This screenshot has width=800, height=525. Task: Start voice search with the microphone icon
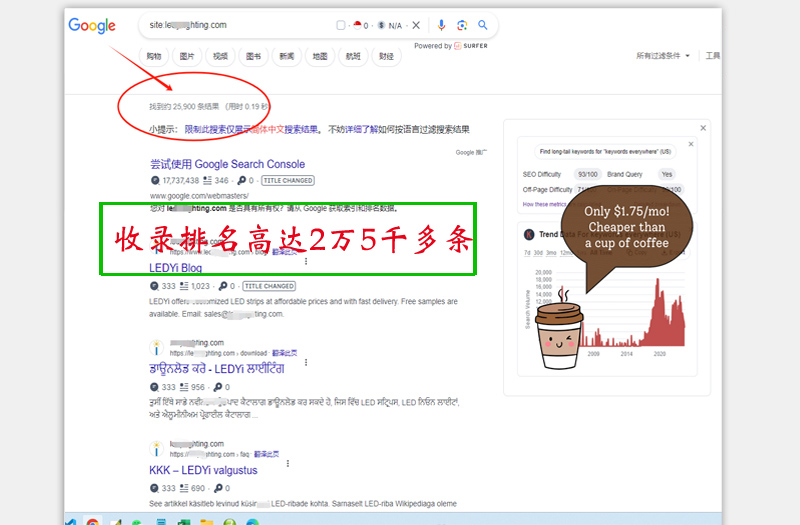(x=441, y=25)
